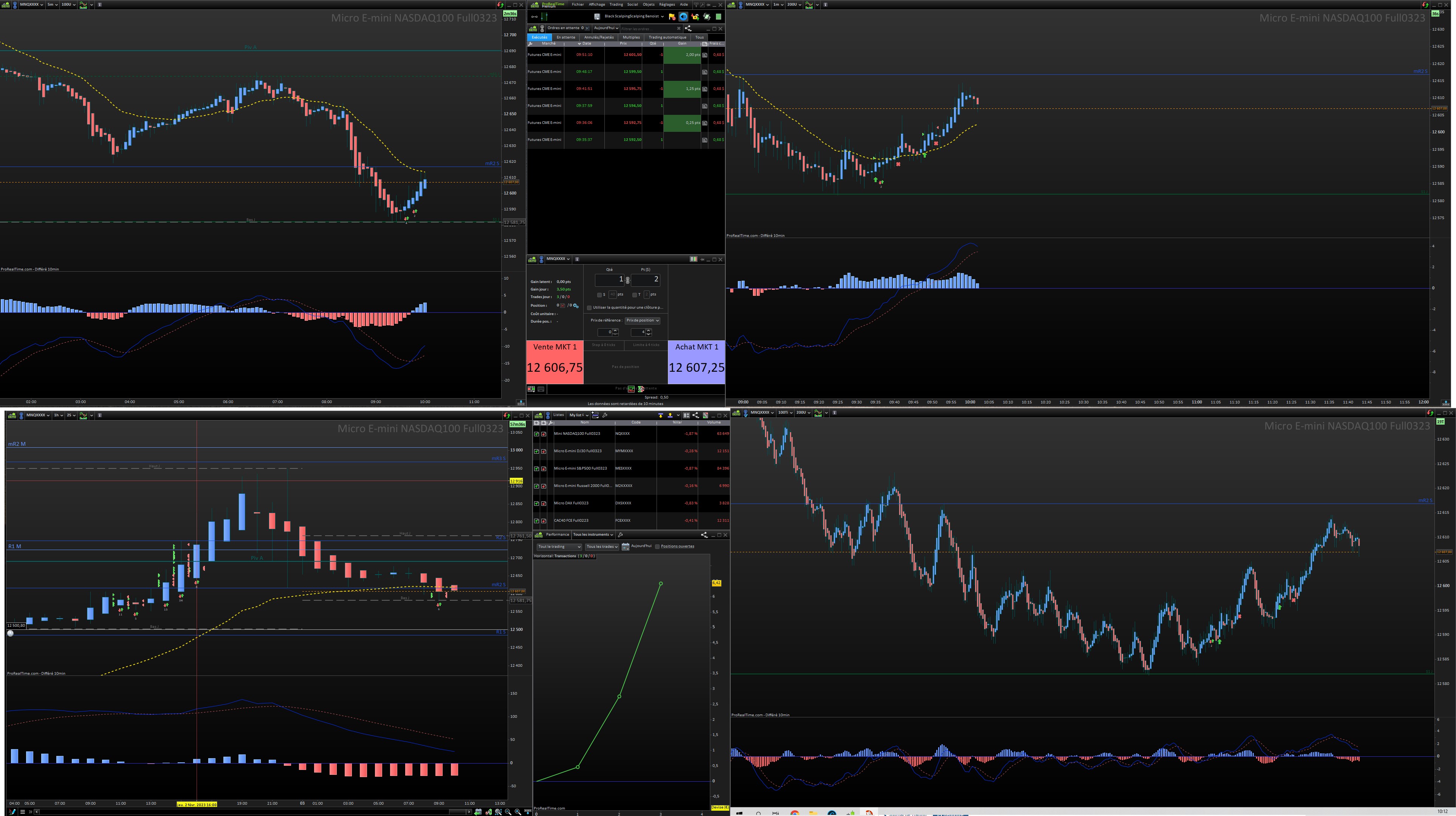Click green buy arrow for Micro DAX Full0323
Image resolution: width=1456 pixels, height=816 pixels.
536,503
